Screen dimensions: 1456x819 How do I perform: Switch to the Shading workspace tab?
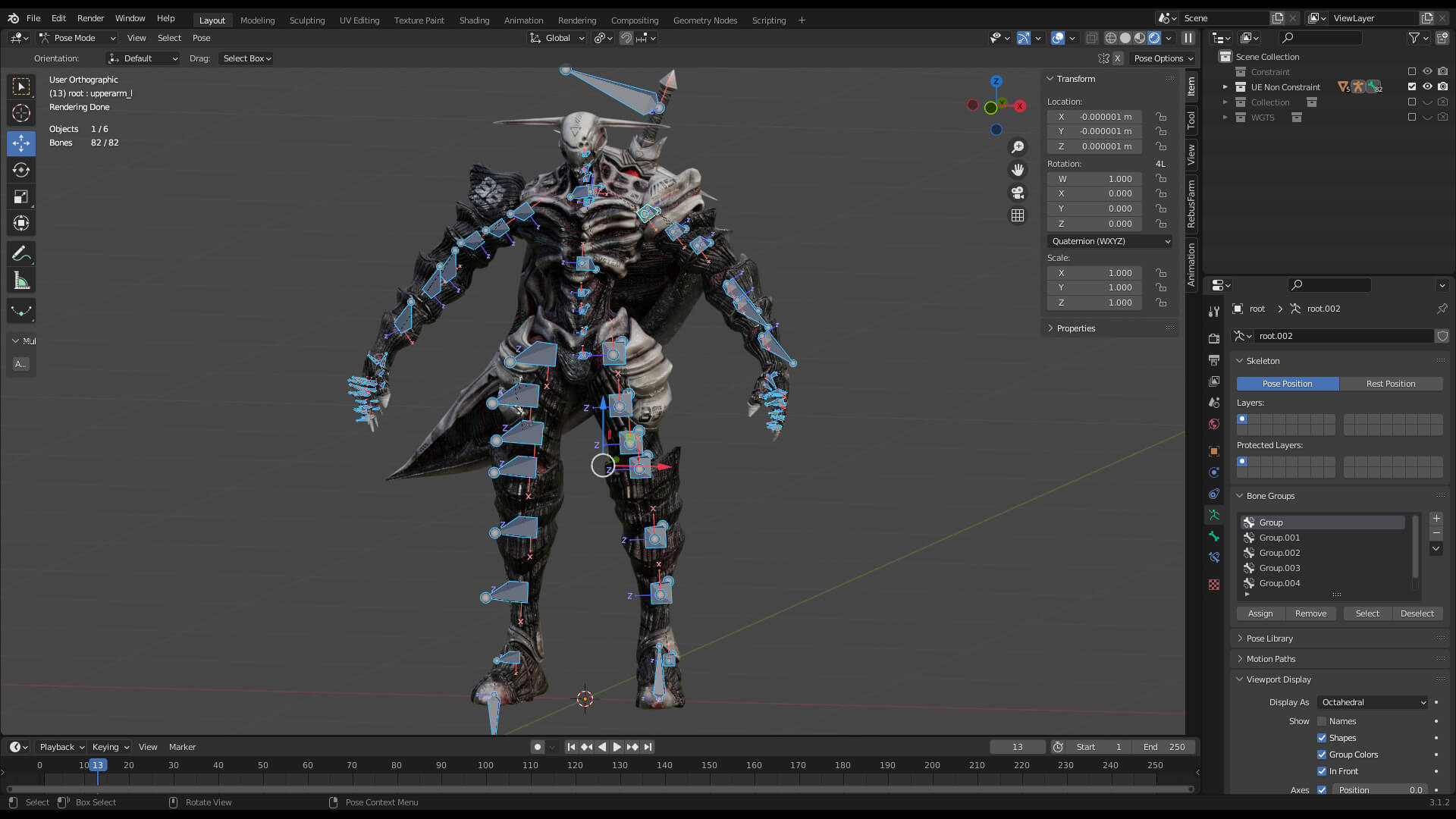coord(474,20)
